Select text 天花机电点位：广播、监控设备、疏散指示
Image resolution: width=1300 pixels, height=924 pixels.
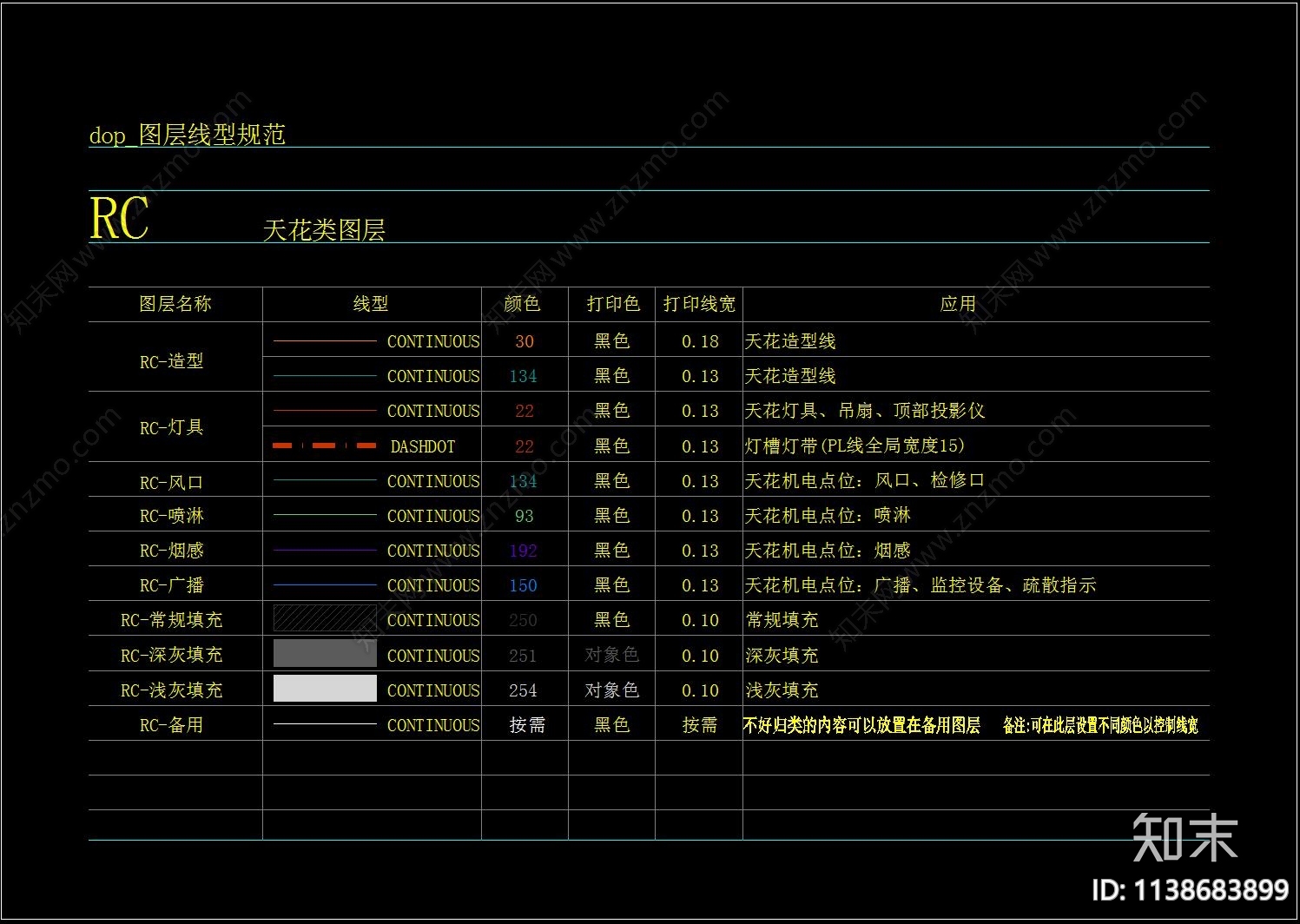pyautogui.click(x=921, y=585)
